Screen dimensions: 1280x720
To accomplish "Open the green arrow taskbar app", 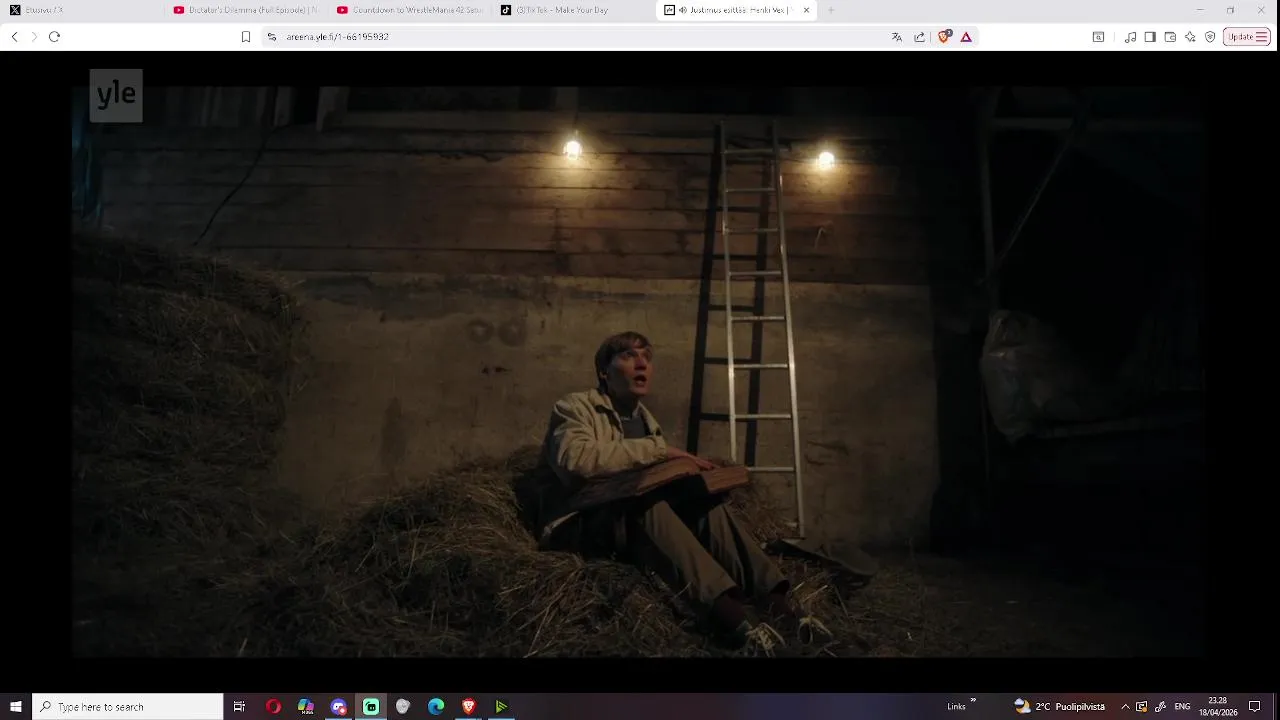I will point(501,706).
